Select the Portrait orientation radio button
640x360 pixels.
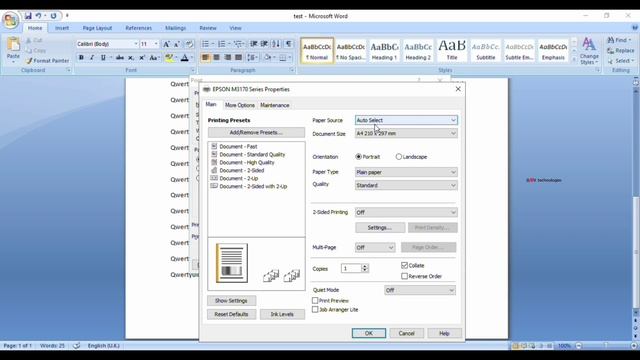click(x=358, y=157)
